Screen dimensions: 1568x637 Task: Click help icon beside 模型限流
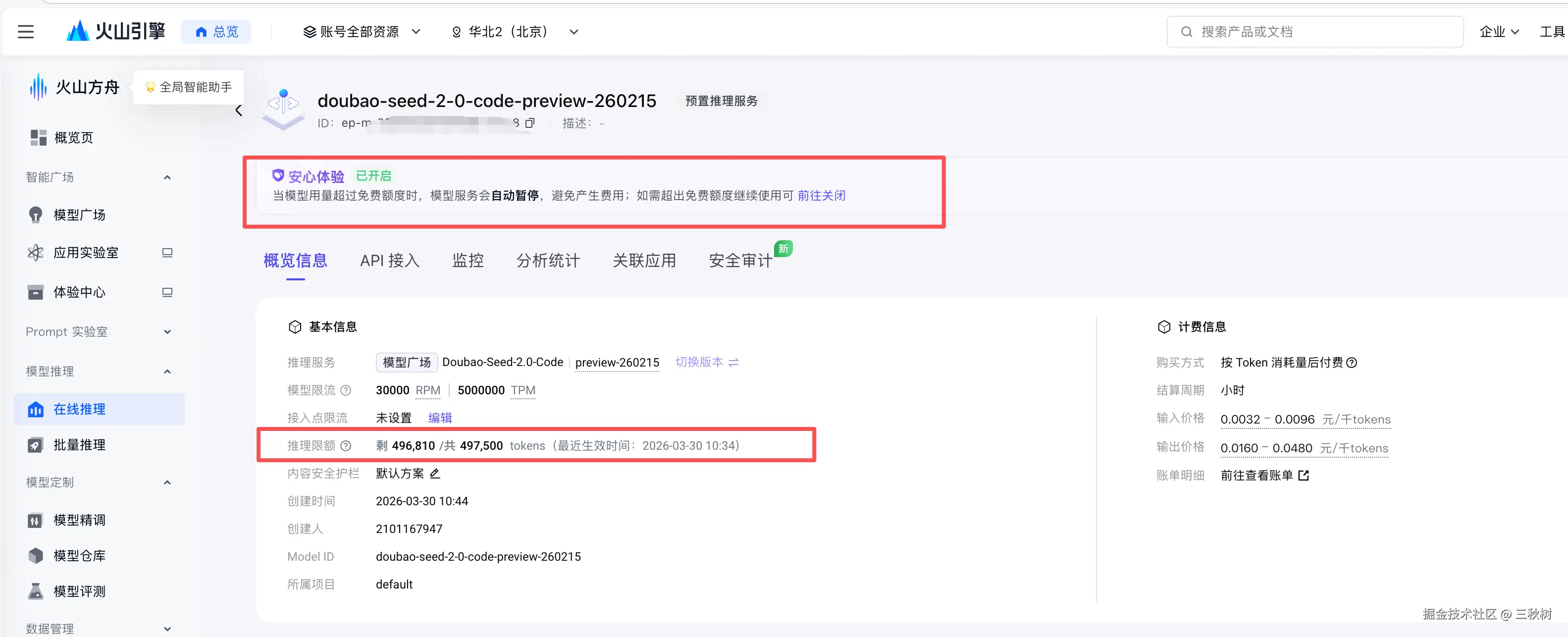346,390
